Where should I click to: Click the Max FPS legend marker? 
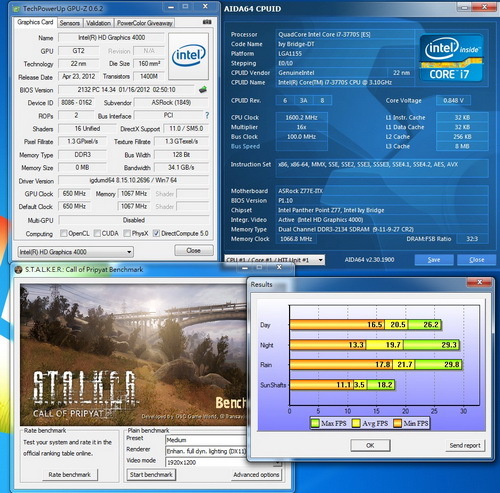coord(315,423)
